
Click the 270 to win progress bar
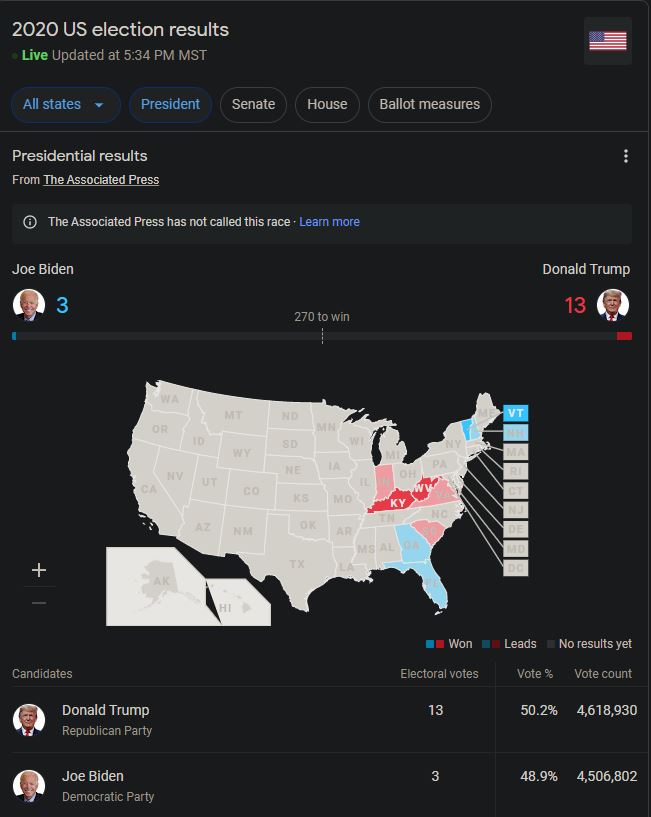[321, 336]
